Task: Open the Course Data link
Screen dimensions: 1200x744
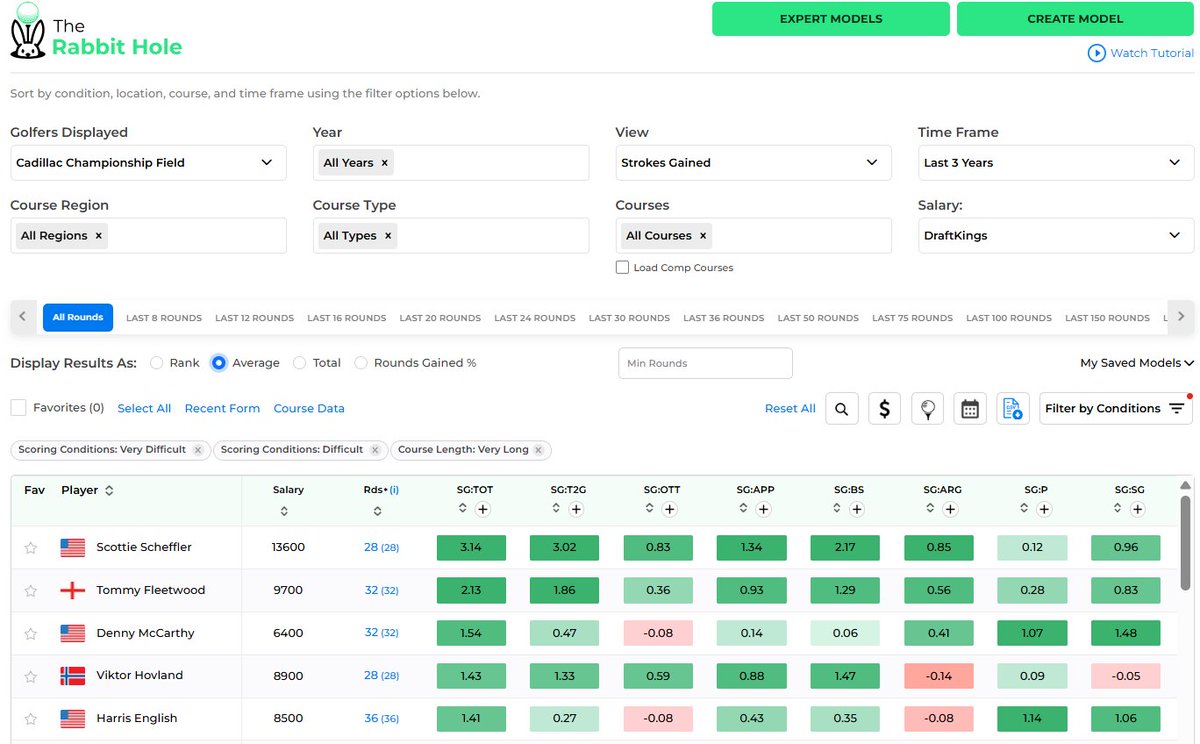Action: [x=309, y=408]
